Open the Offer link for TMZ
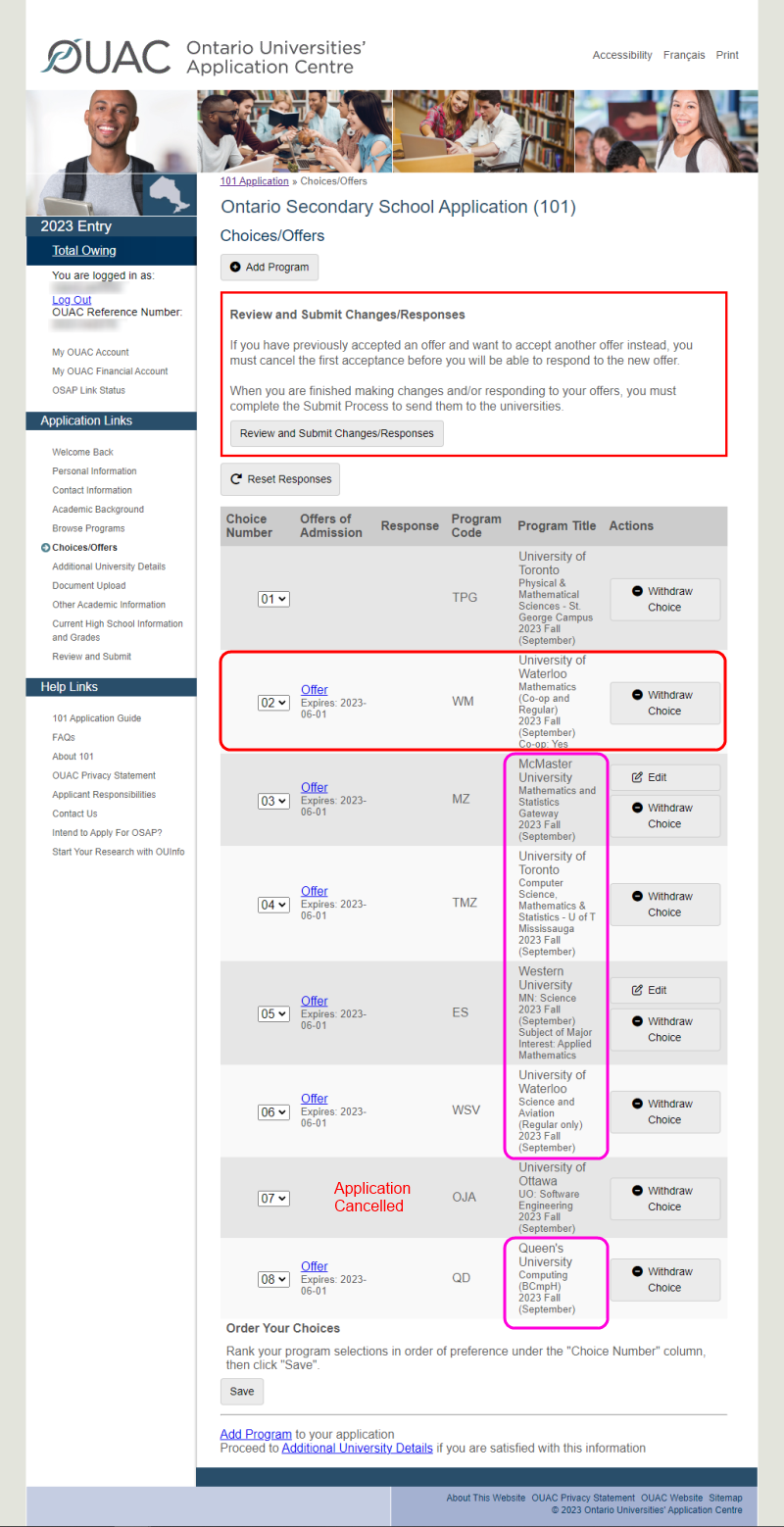 pos(315,891)
